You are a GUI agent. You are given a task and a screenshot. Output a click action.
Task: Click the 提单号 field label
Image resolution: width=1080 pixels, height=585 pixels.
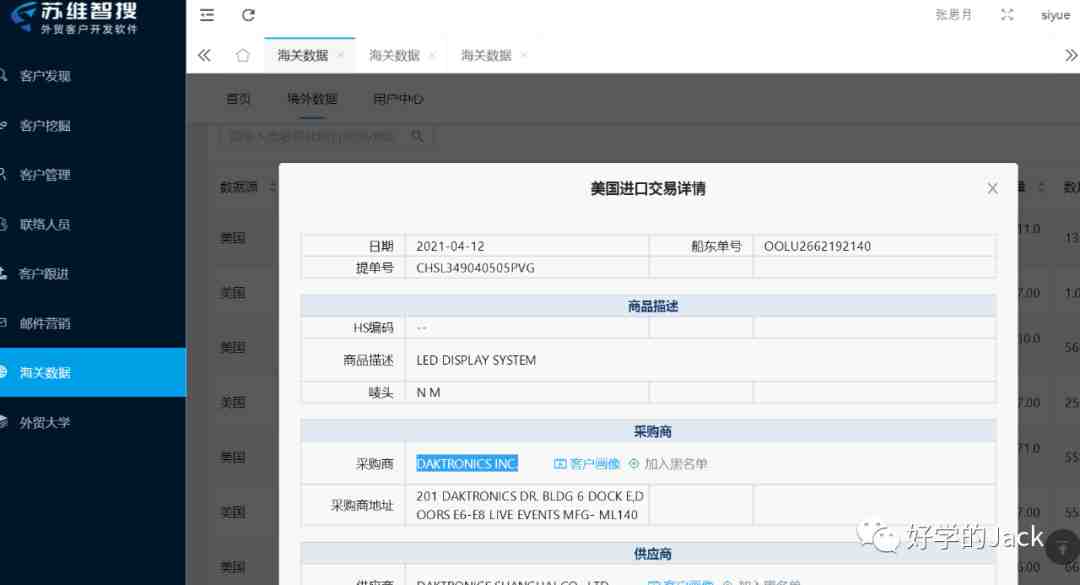pos(375,268)
